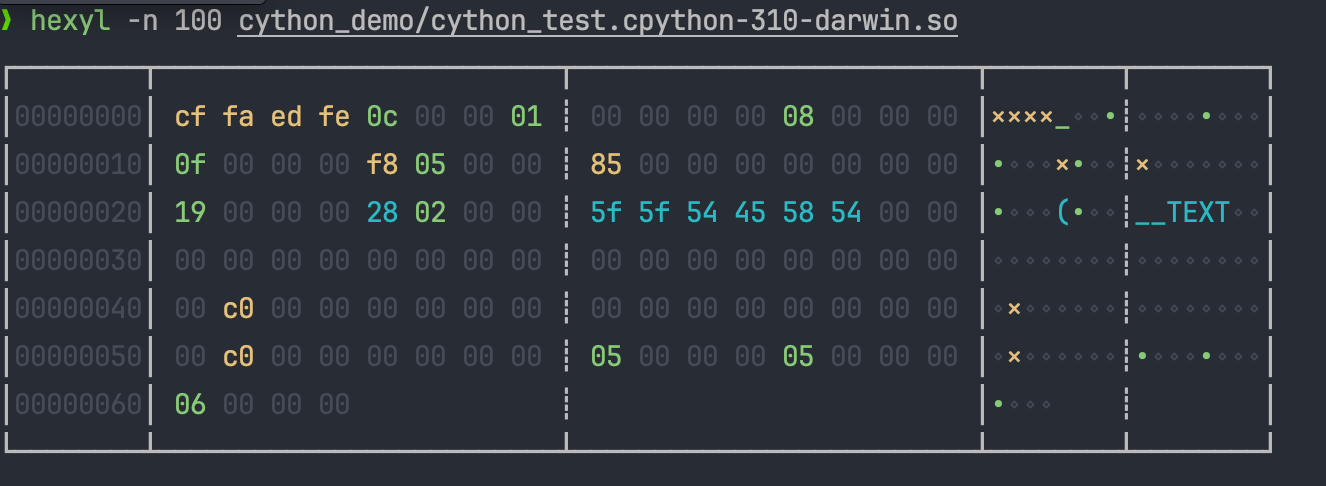Click the green 0c byte

pyautogui.click(x=382, y=117)
